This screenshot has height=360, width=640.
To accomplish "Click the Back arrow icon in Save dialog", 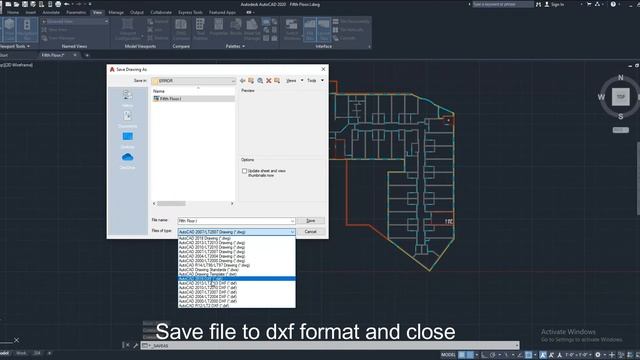I will (x=243, y=81).
